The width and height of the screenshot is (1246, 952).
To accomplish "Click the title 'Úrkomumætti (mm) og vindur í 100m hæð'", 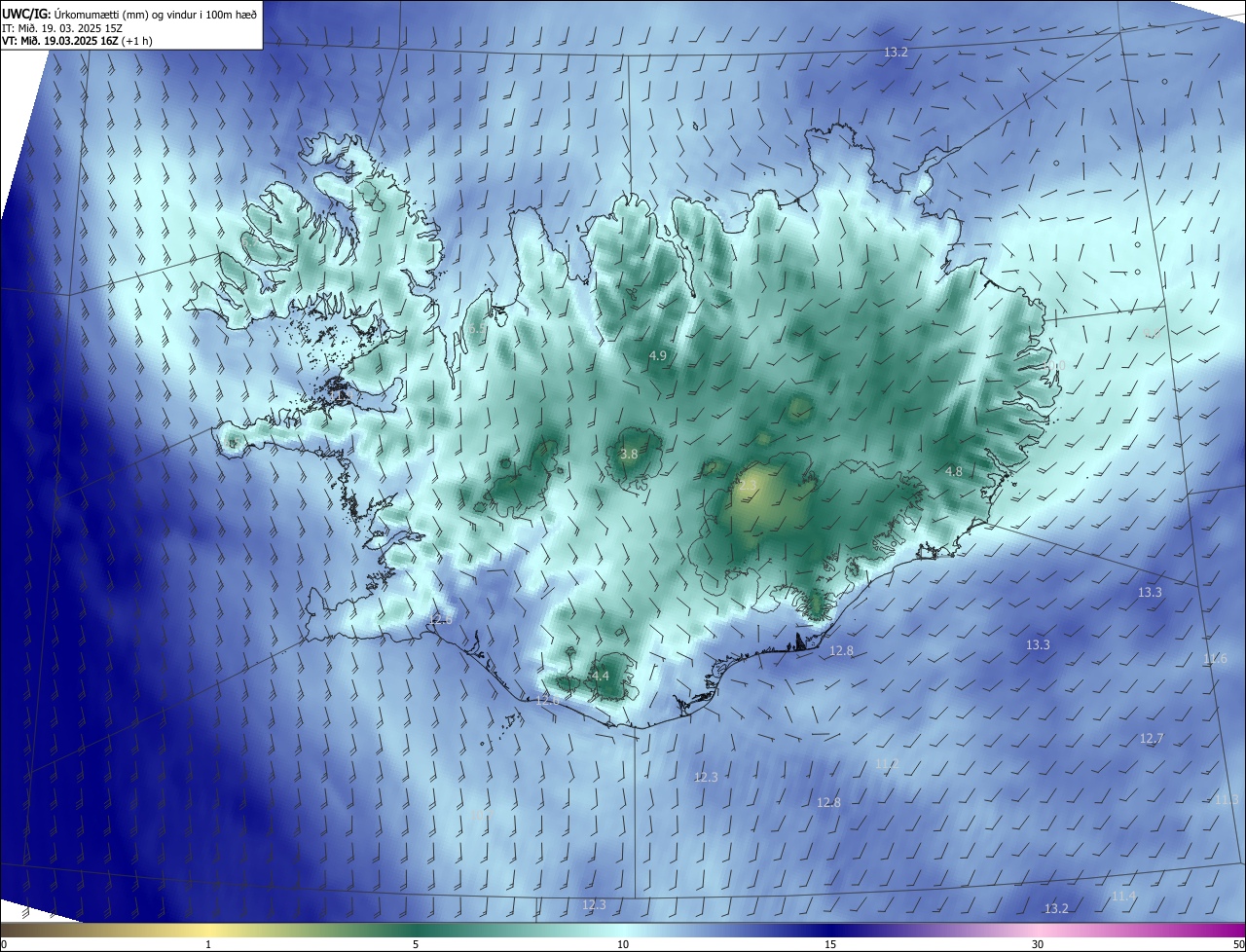I will [156, 14].
